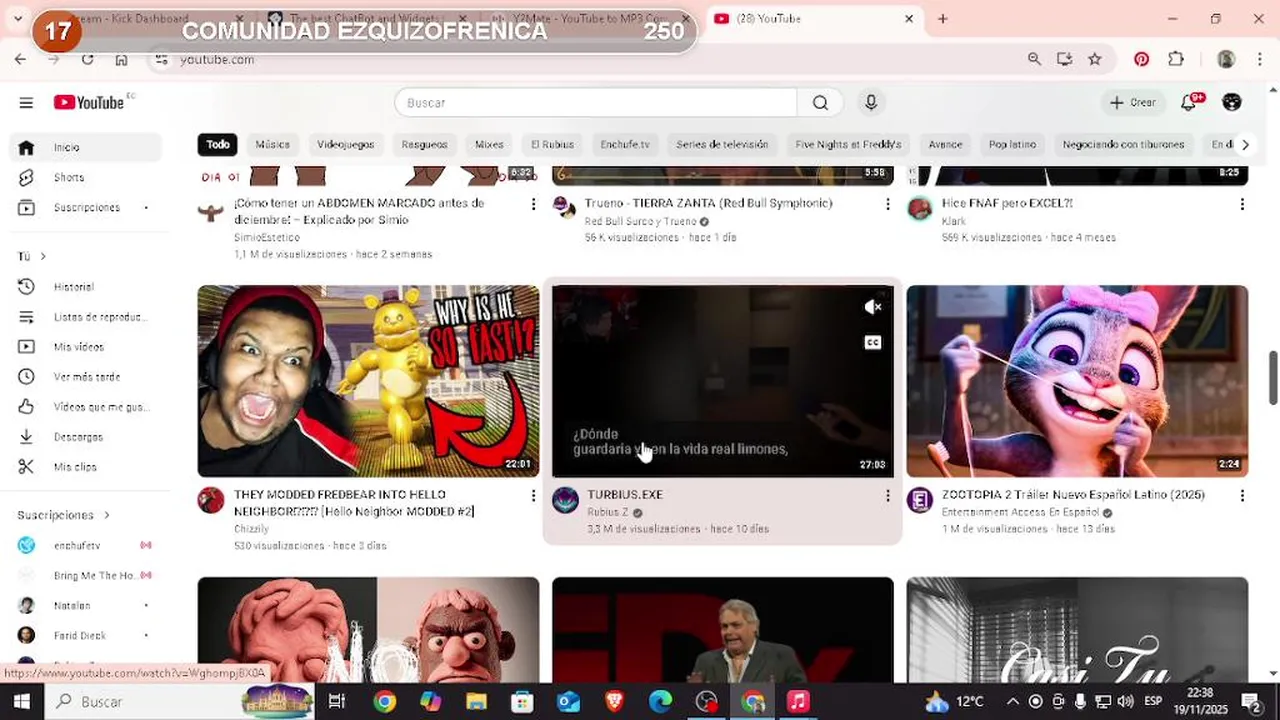Open Descargas in sidebar

(x=85, y=437)
